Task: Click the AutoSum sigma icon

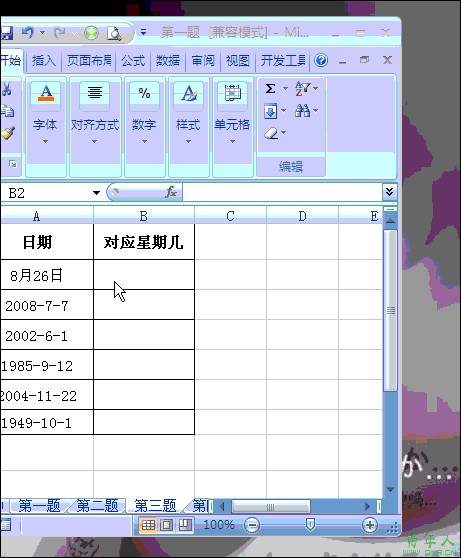Action: click(x=271, y=88)
